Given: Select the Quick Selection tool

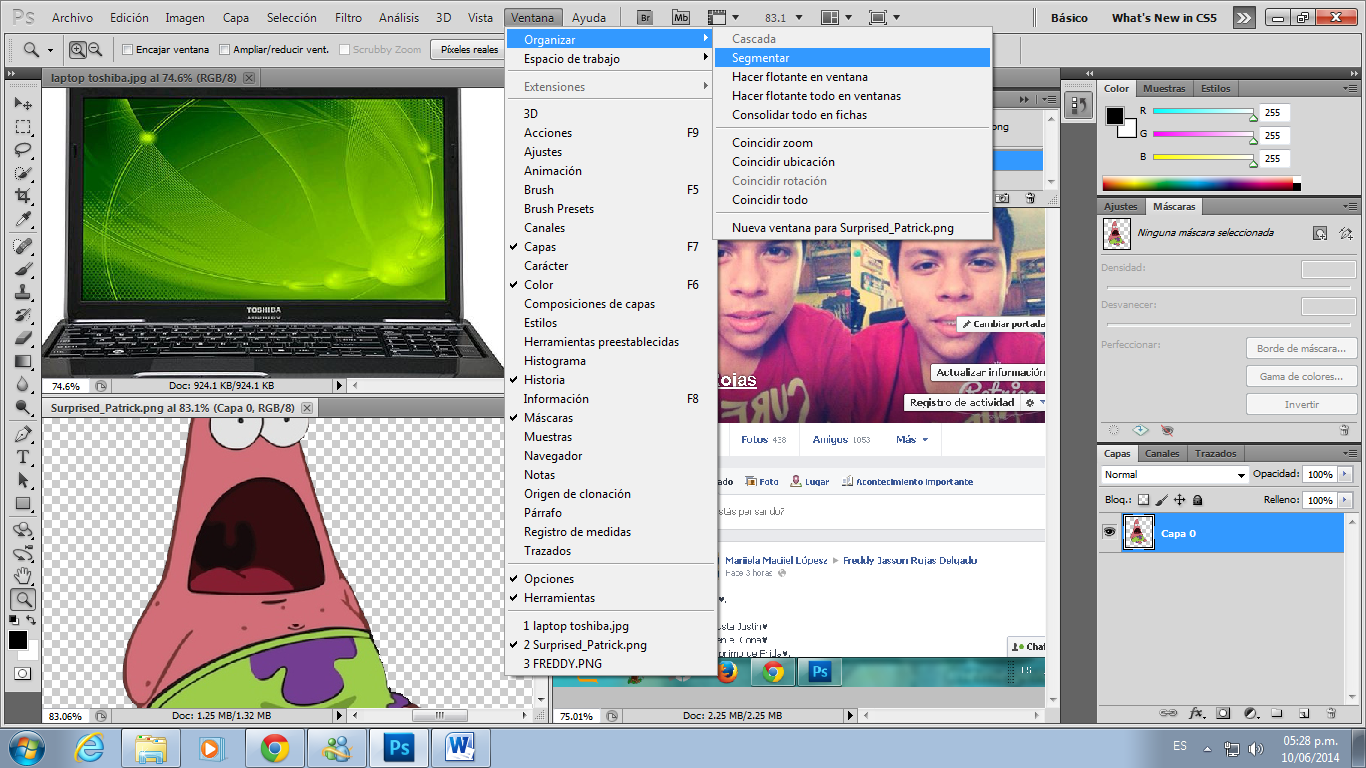Looking at the screenshot, I should click(x=22, y=173).
